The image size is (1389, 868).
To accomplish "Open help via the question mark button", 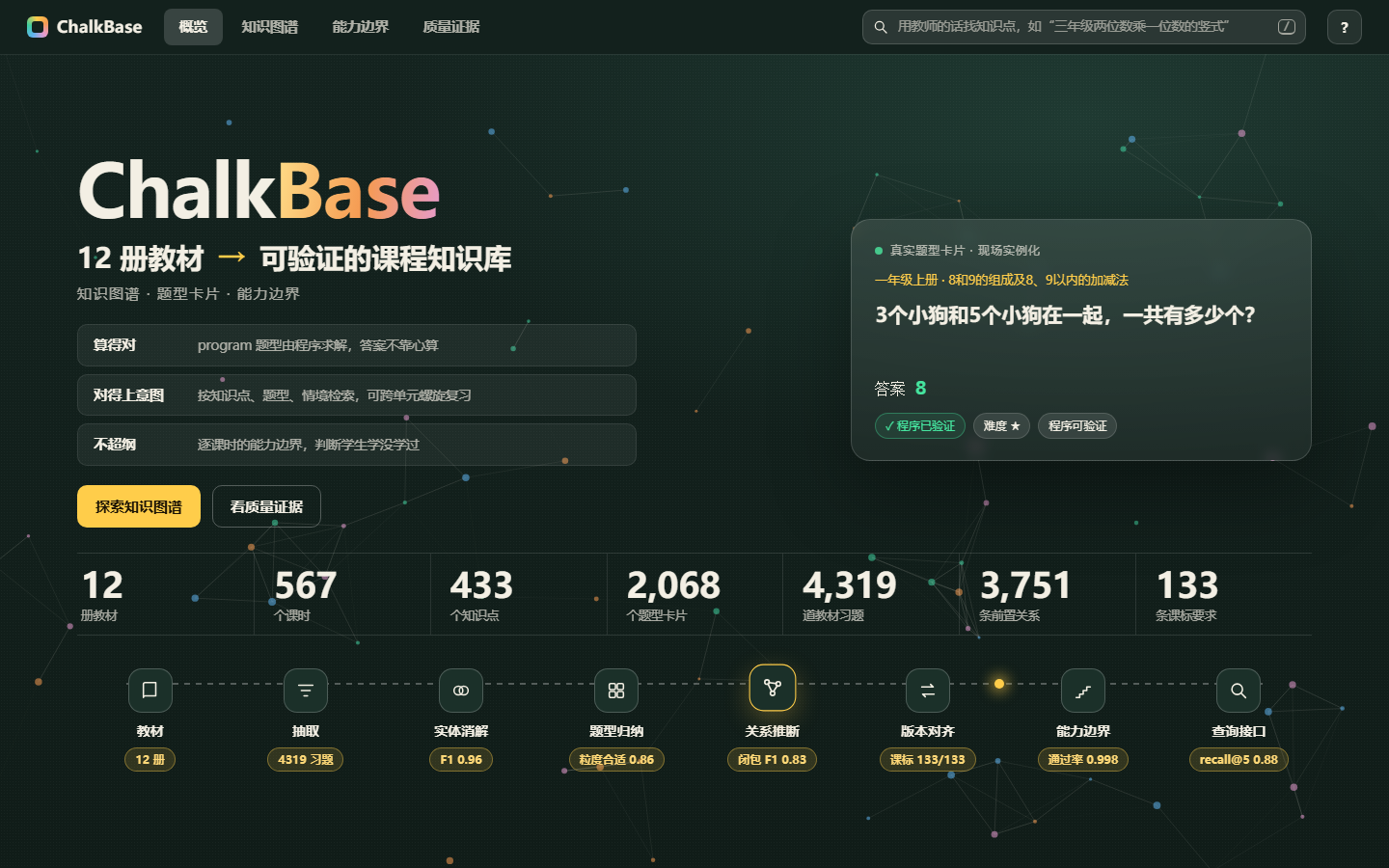I will (x=1345, y=27).
